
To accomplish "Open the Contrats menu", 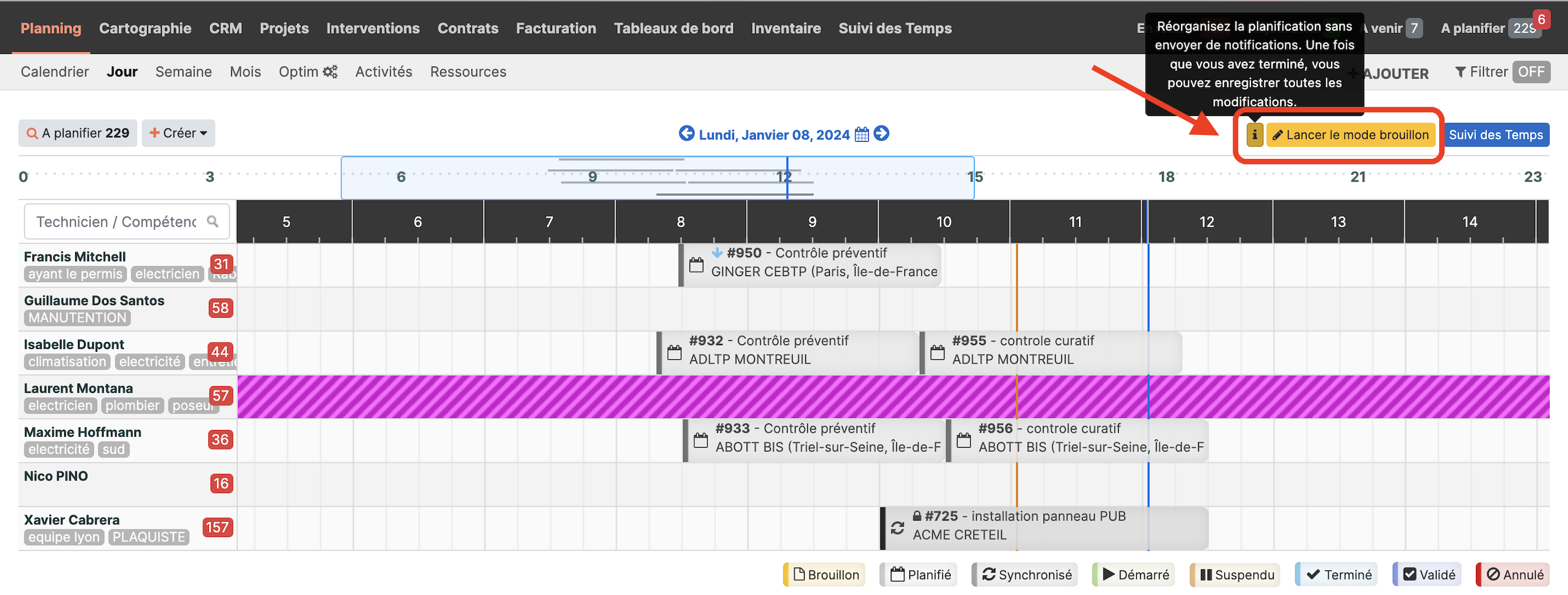I will point(468,28).
